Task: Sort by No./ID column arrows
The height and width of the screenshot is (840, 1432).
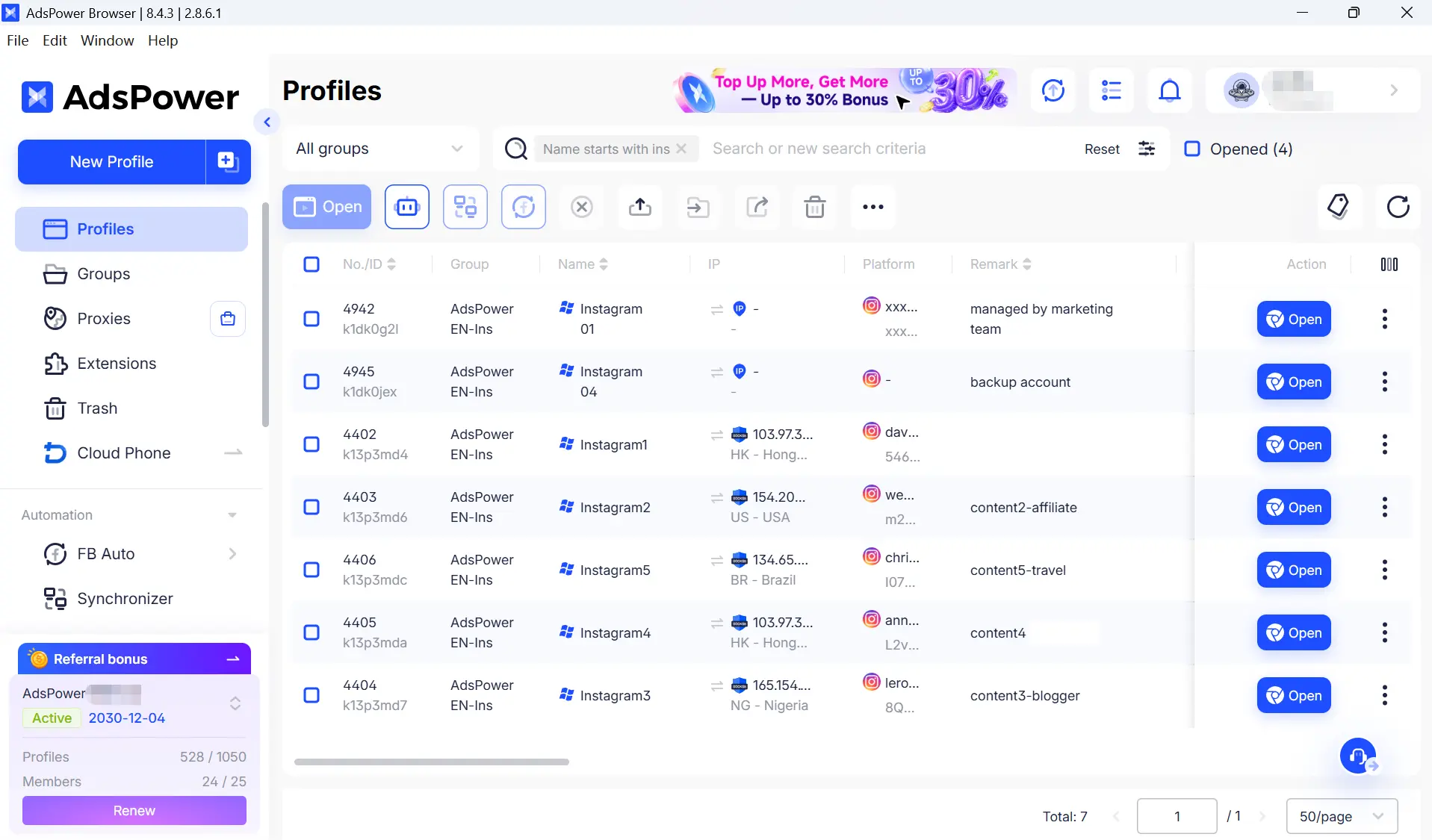Action: click(391, 264)
